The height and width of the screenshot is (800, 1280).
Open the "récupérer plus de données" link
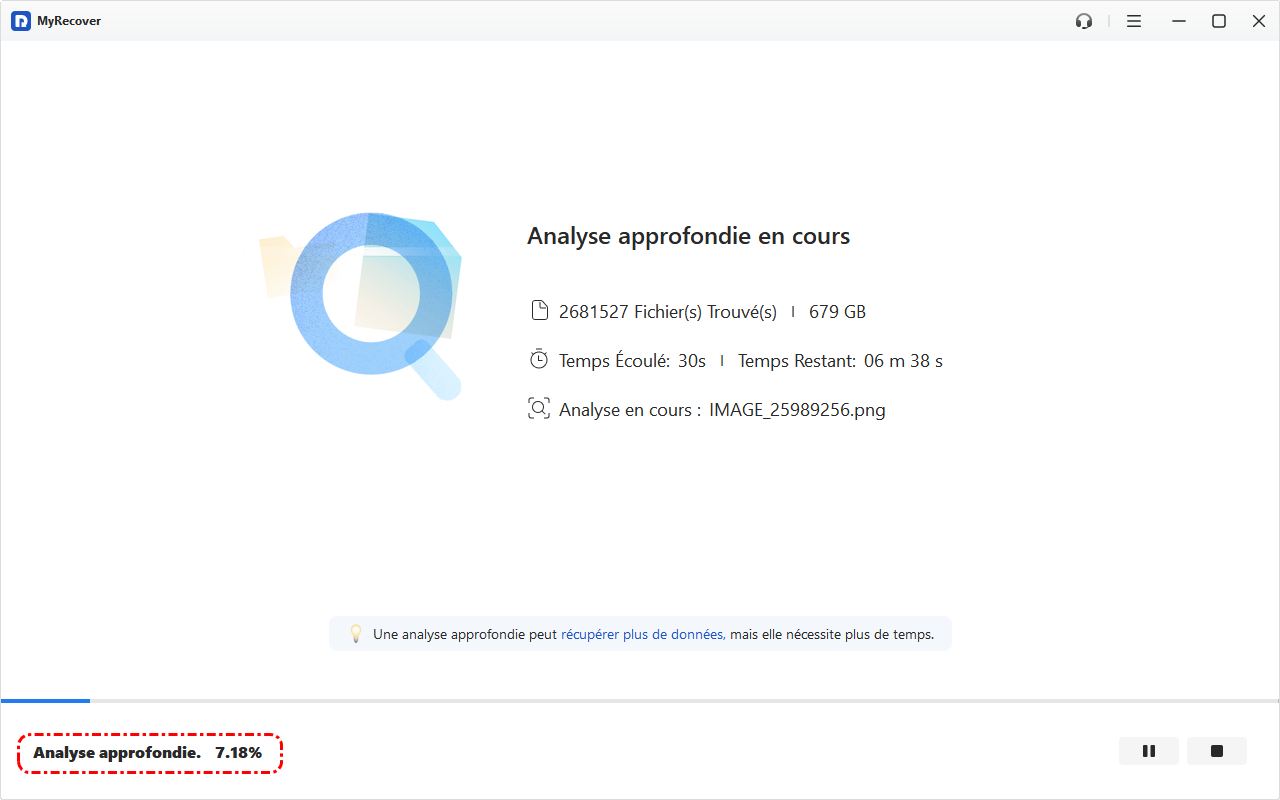pyautogui.click(x=643, y=634)
